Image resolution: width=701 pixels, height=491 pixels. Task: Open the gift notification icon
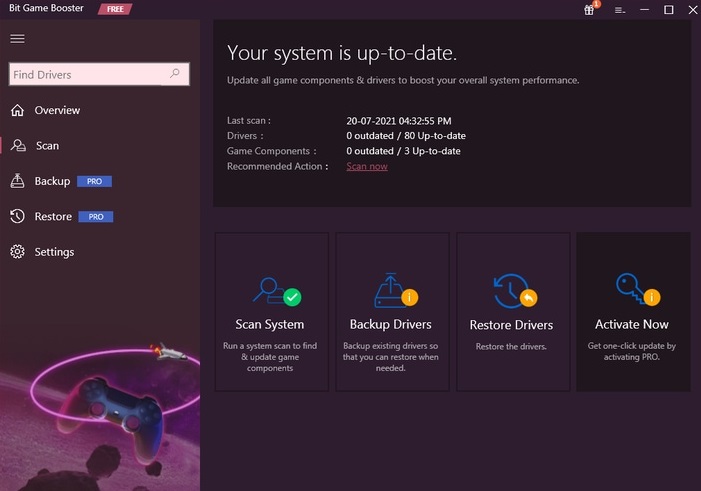[590, 10]
